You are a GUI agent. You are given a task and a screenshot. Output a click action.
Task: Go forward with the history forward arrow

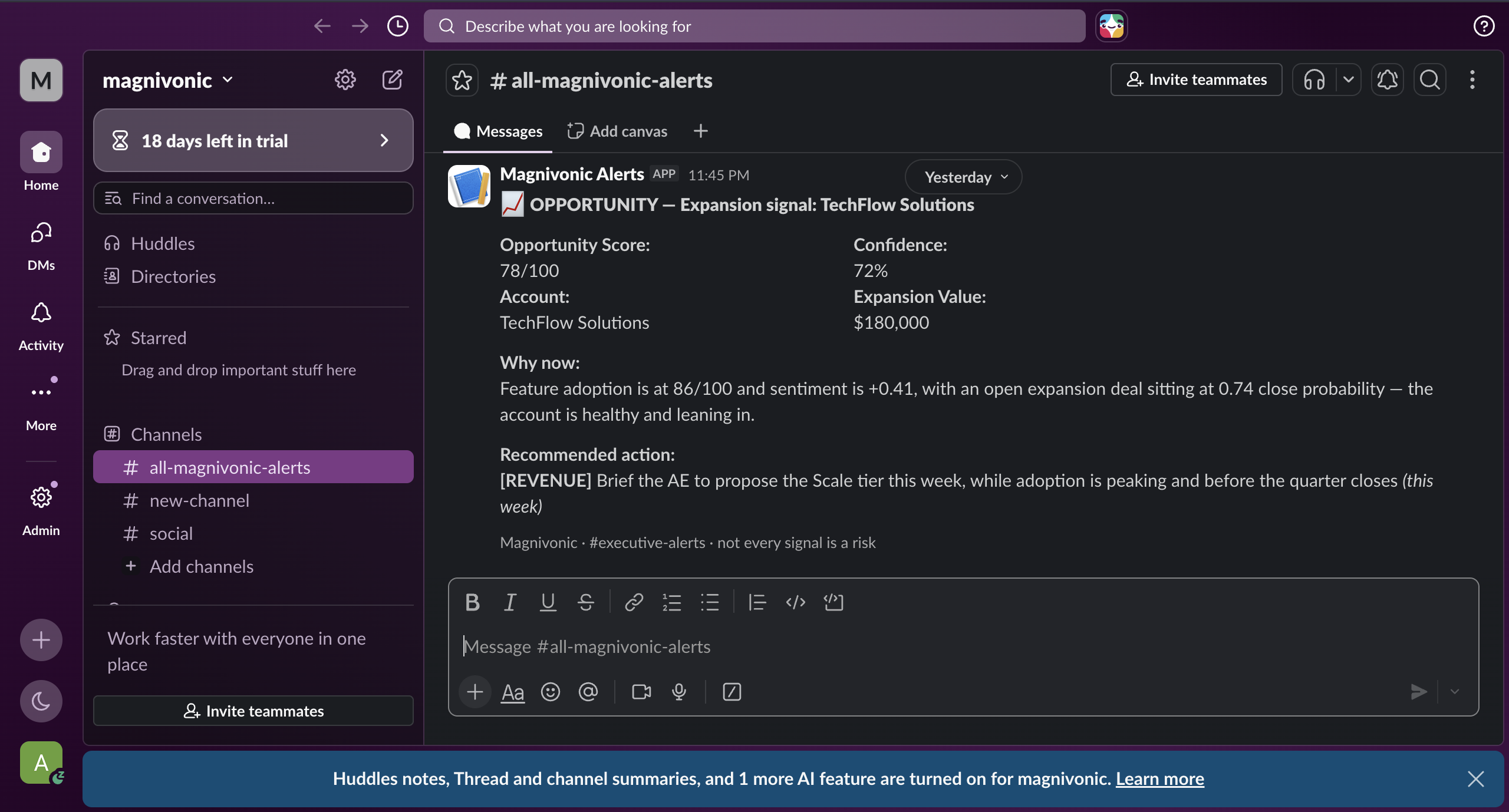[360, 26]
